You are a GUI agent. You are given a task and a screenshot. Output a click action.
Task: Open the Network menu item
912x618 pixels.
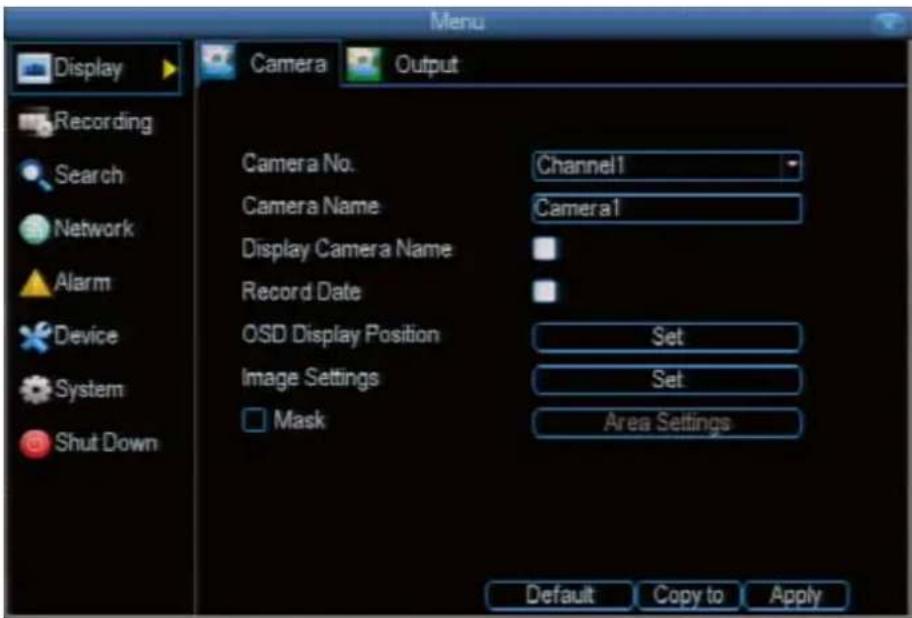point(94,228)
